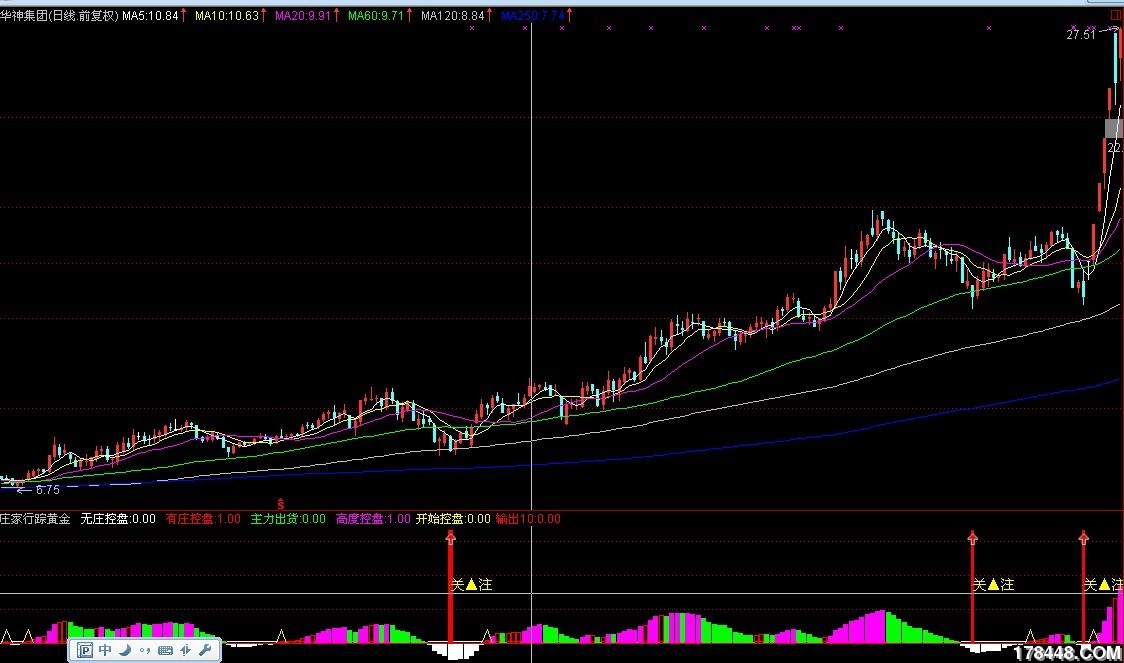Viewport: 1124px width, 663px height.
Task: Click the MA60:9.71 green indicator label
Action: [375, 16]
